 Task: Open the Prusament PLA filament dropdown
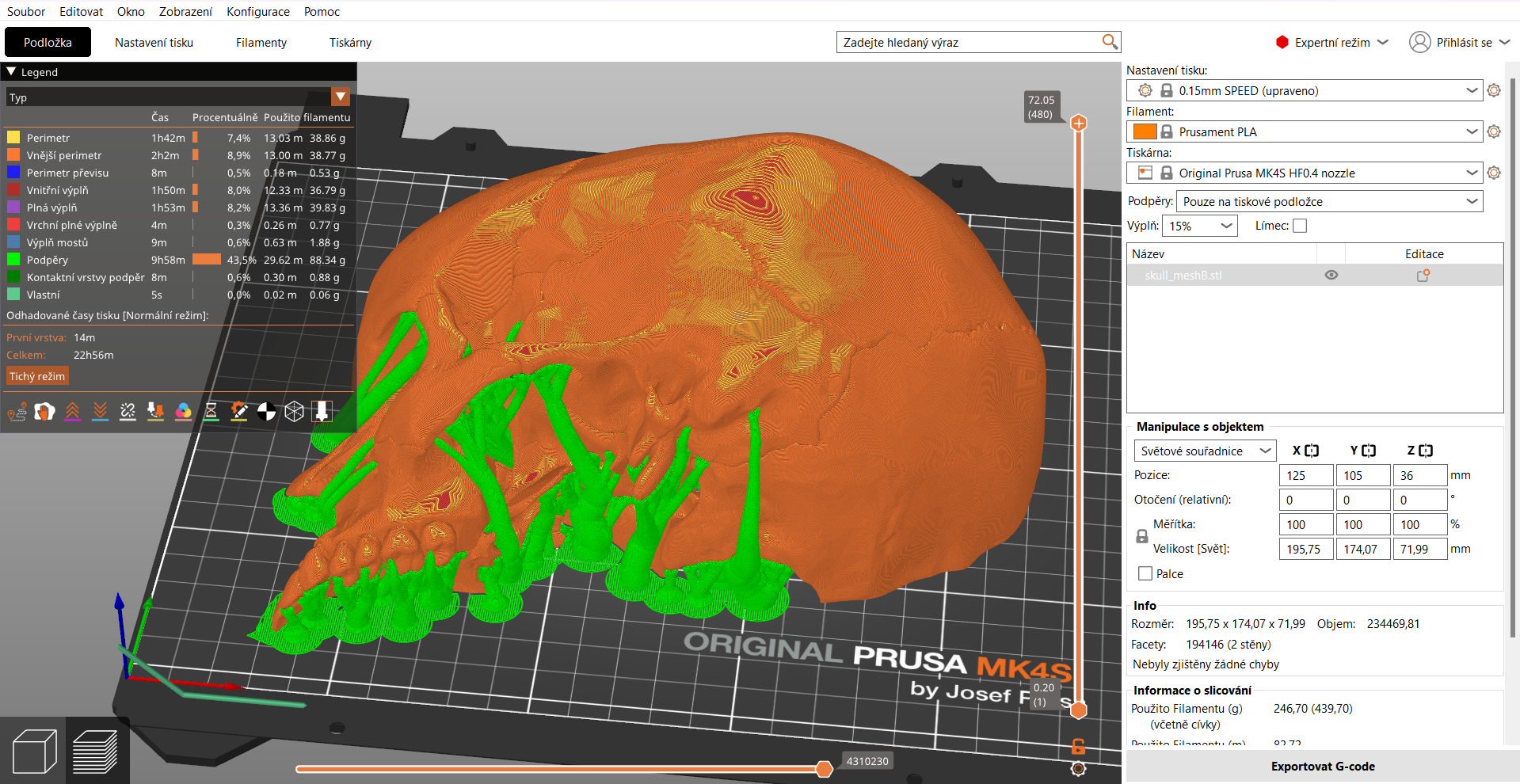click(x=1304, y=131)
